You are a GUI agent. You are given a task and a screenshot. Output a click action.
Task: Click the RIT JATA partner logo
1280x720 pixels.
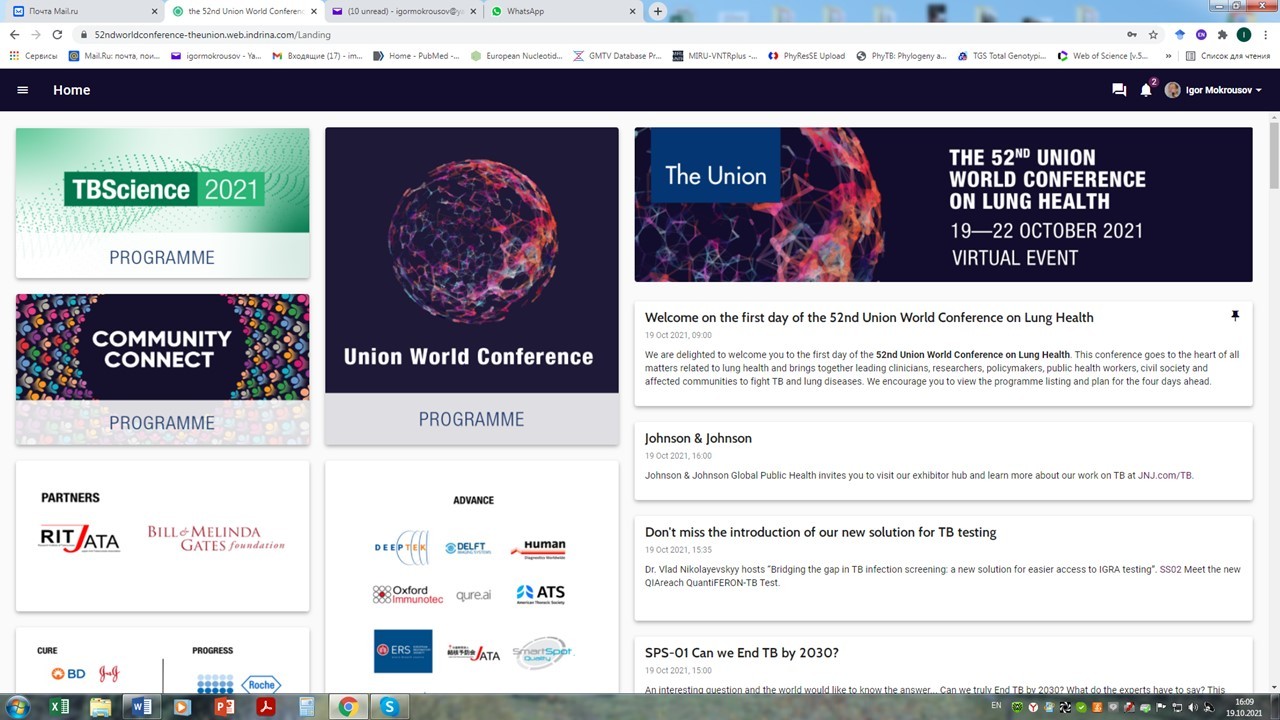tap(80, 539)
